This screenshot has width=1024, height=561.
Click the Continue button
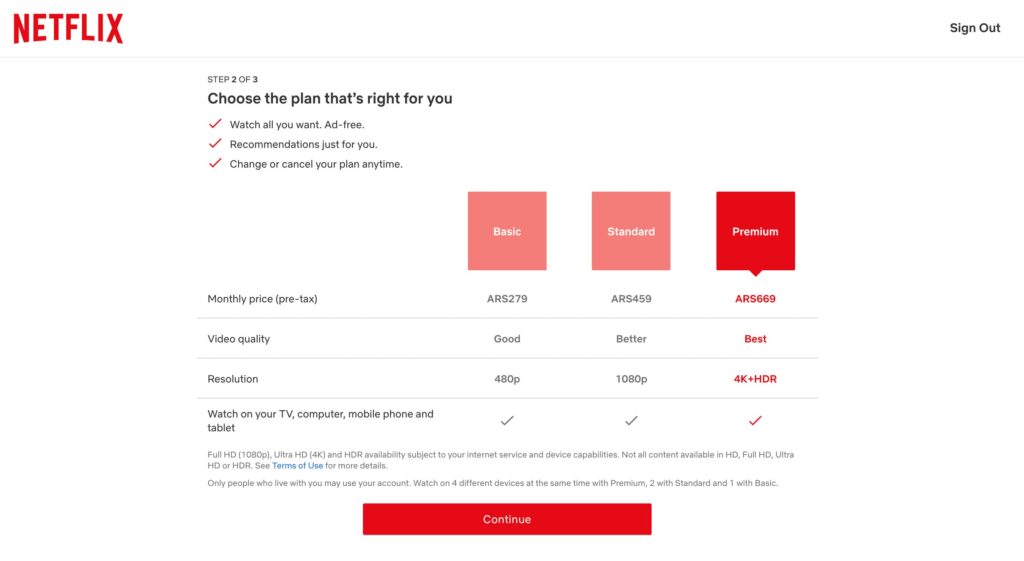pyautogui.click(x=507, y=519)
